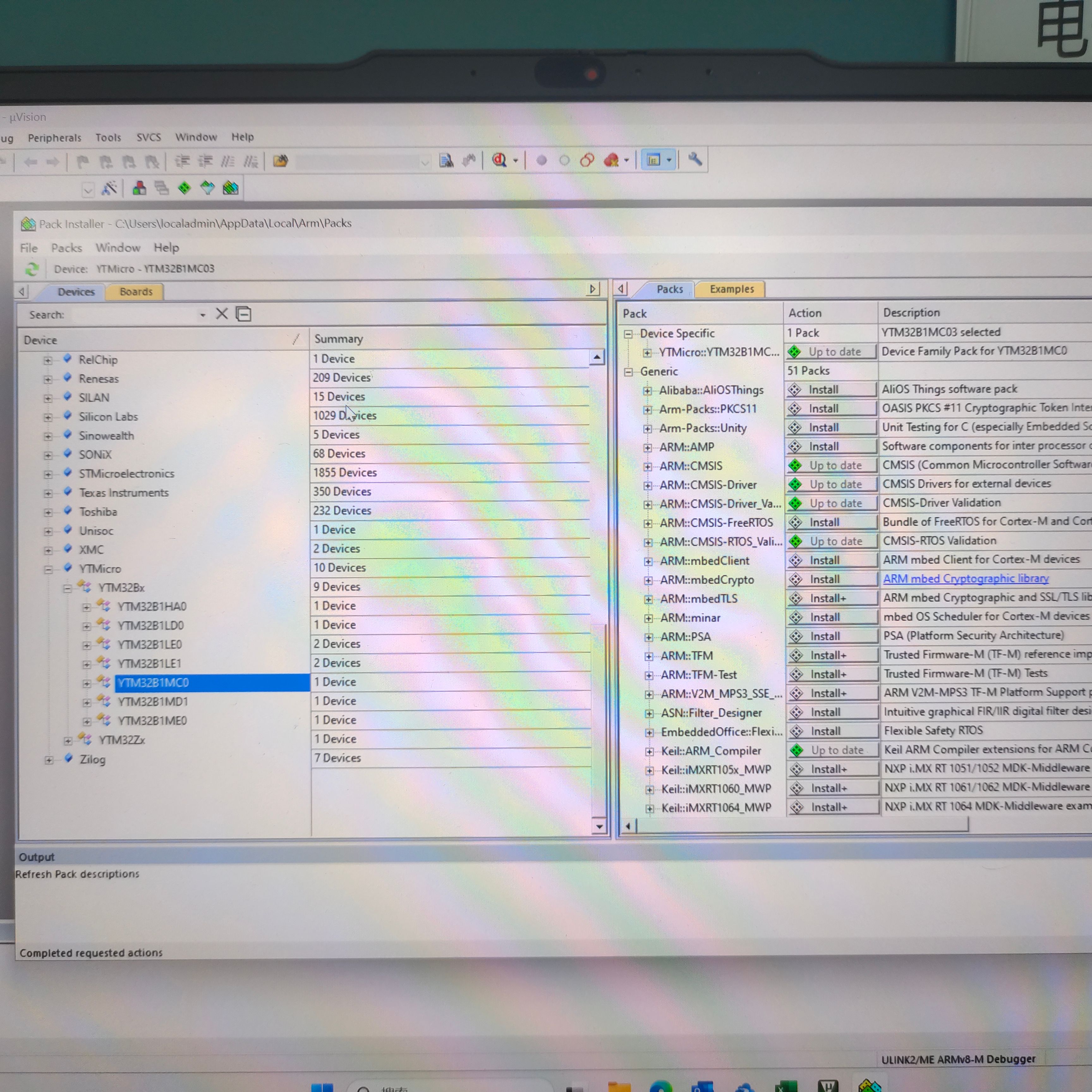The height and width of the screenshot is (1092, 1092).
Task: Expand the ARM::CMSIS pack entry
Action: pyautogui.click(x=648, y=467)
